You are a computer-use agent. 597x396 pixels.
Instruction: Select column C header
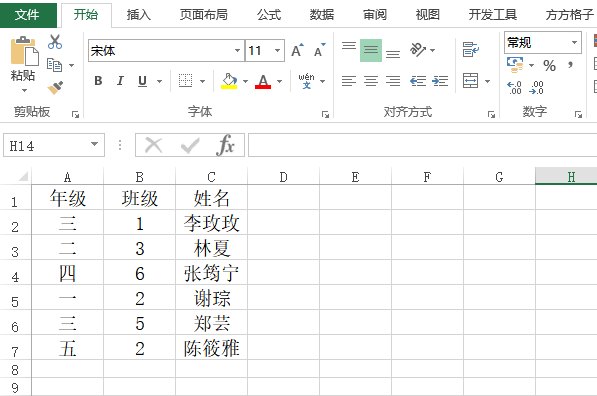[x=211, y=177]
